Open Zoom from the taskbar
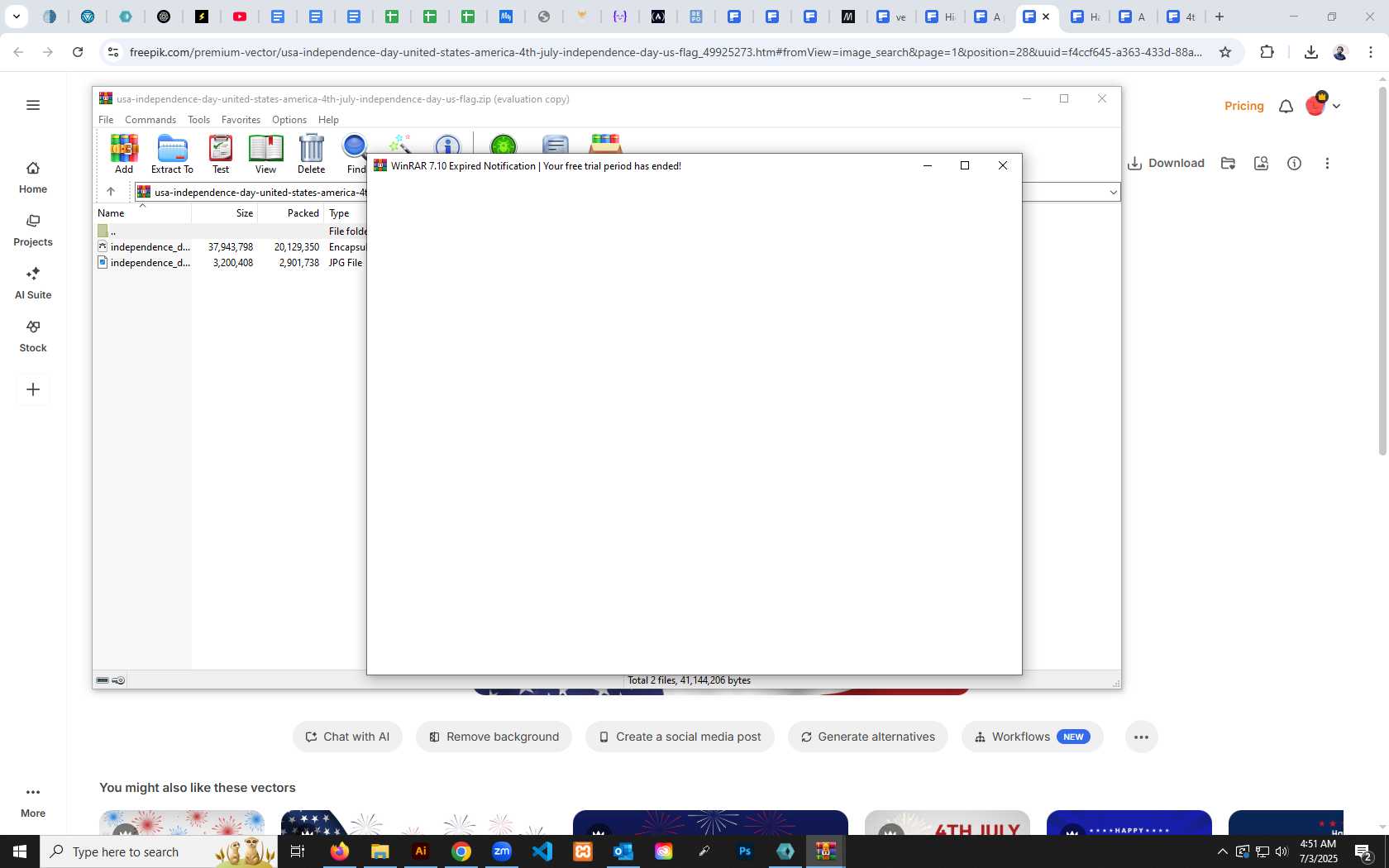Image resolution: width=1389 pixels, height=868 pixels. (502, 851)
